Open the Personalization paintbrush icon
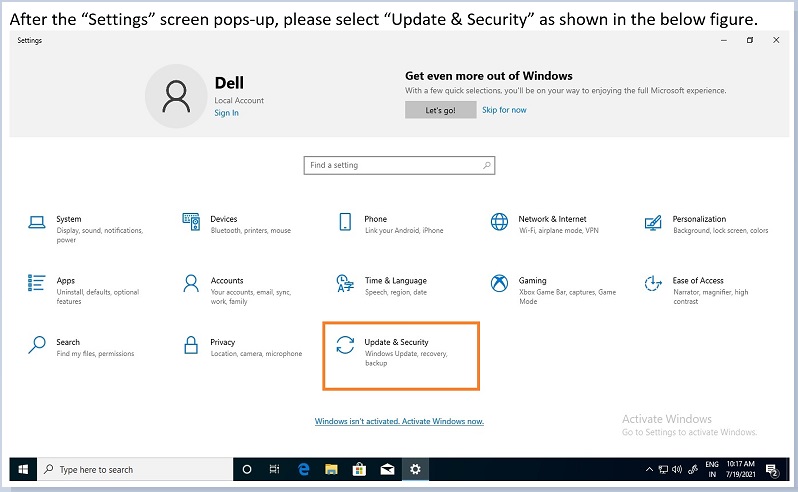 tap(653, 222)
